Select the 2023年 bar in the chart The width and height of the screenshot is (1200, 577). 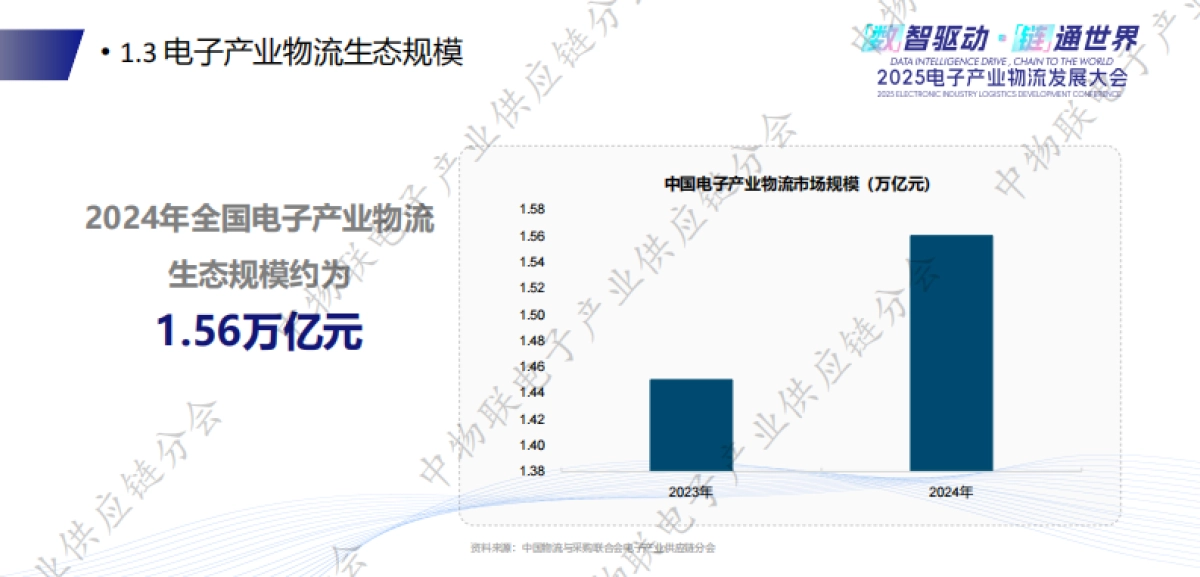(x=690, y=425)
